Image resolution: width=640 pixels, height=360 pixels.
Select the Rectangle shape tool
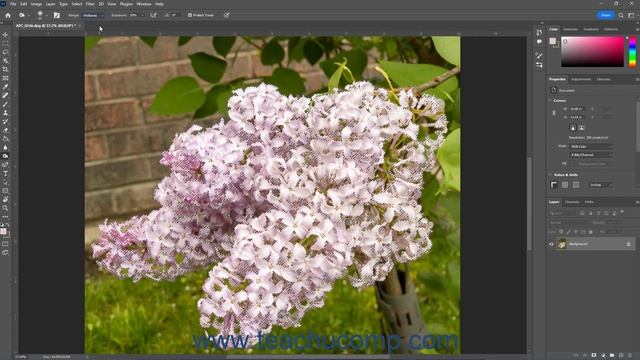point(5,191)
